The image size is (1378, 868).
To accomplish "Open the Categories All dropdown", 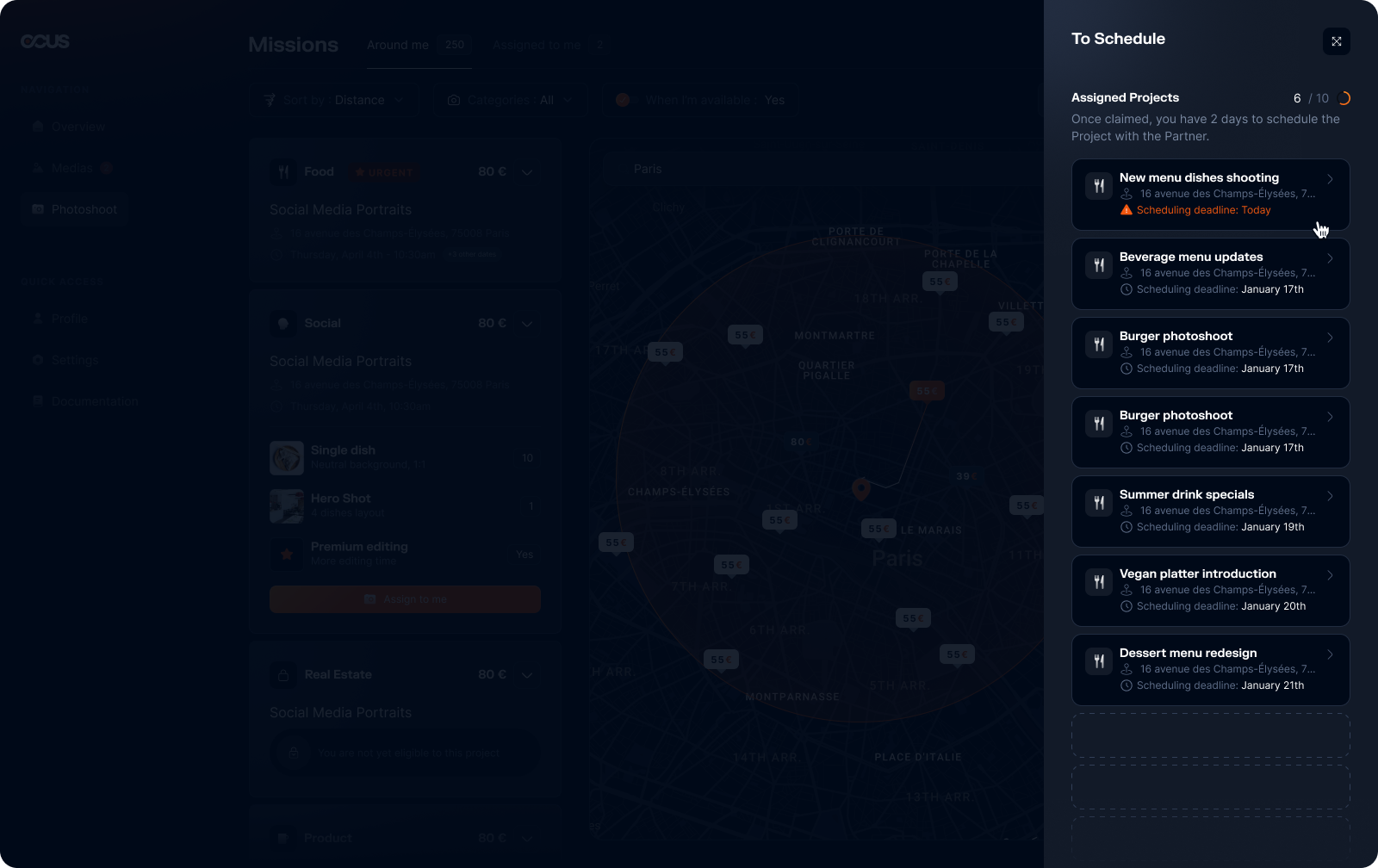I will click(x=510, y=100).
